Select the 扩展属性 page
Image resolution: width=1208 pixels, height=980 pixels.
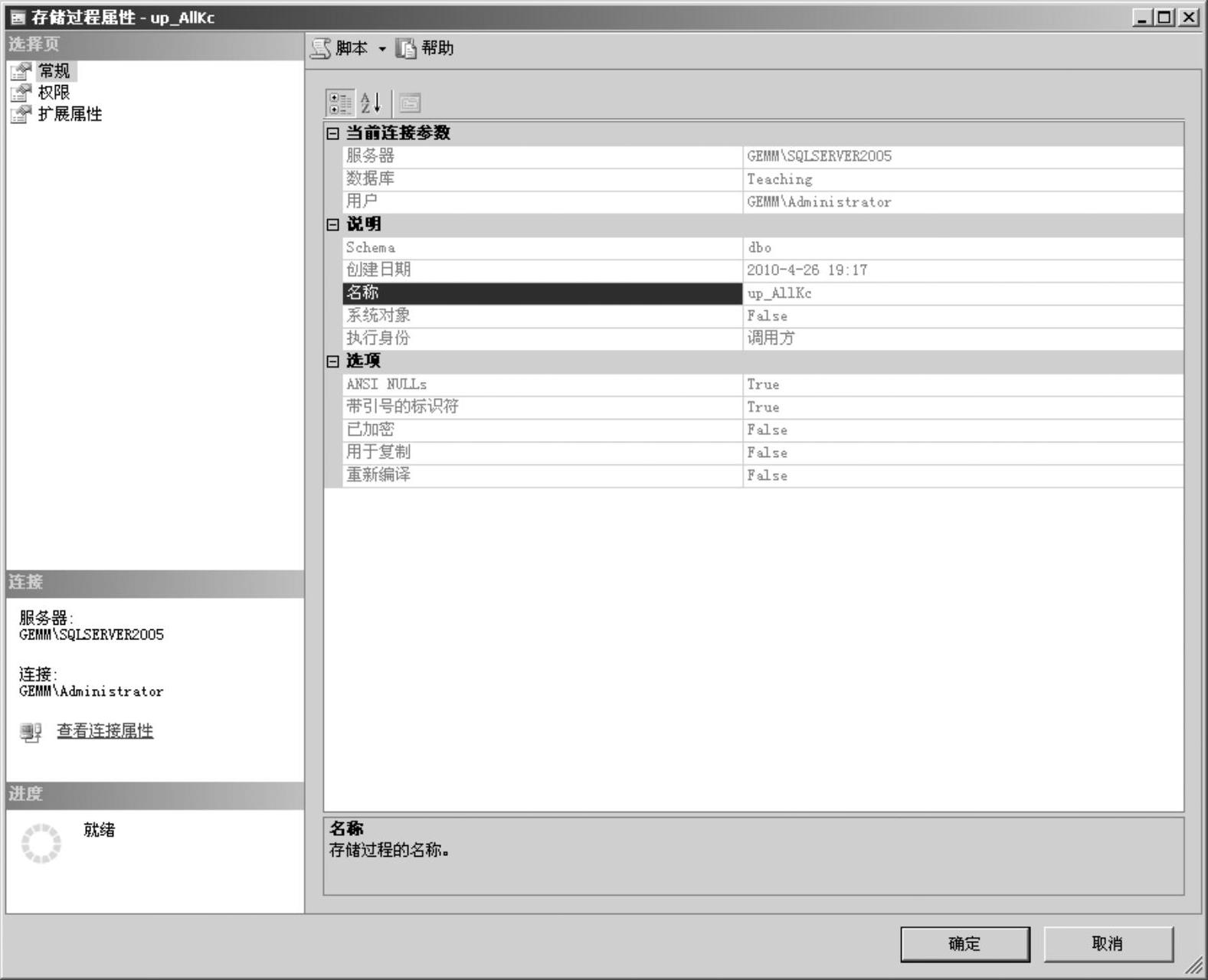click(x=70, y=114)
